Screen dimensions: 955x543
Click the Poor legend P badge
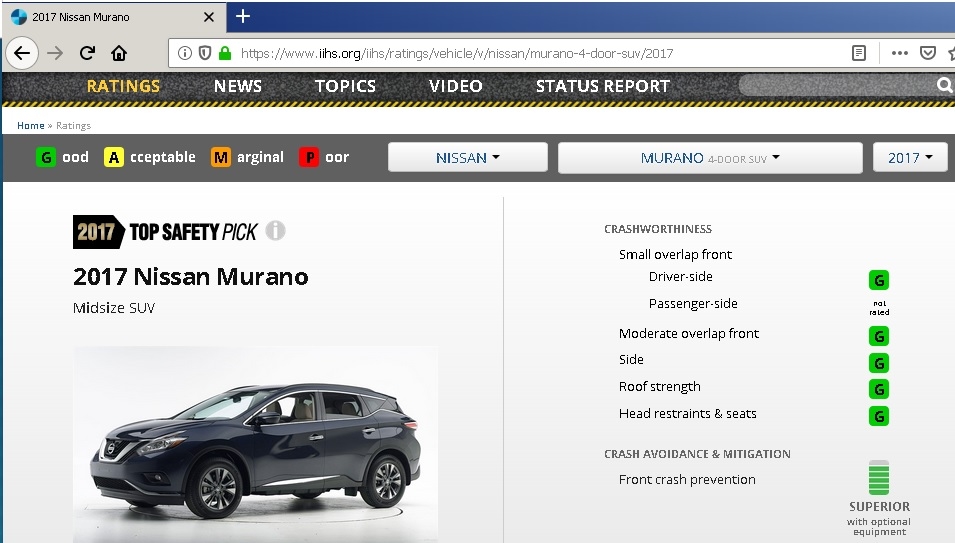pos(309,157)
